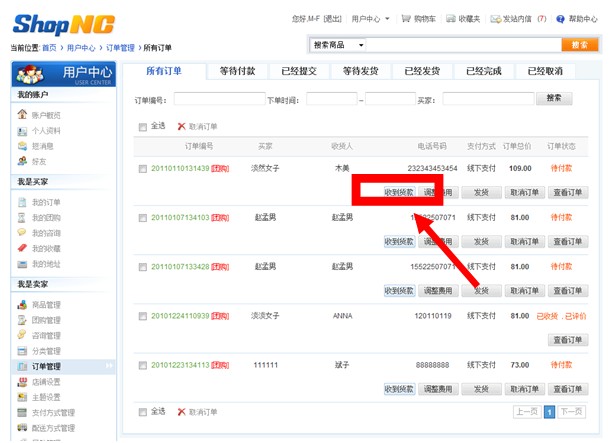The width and height of the screenshot is (609, 443).
Task: Switch to the 已经提交 tab
Action: pos(299,71)
